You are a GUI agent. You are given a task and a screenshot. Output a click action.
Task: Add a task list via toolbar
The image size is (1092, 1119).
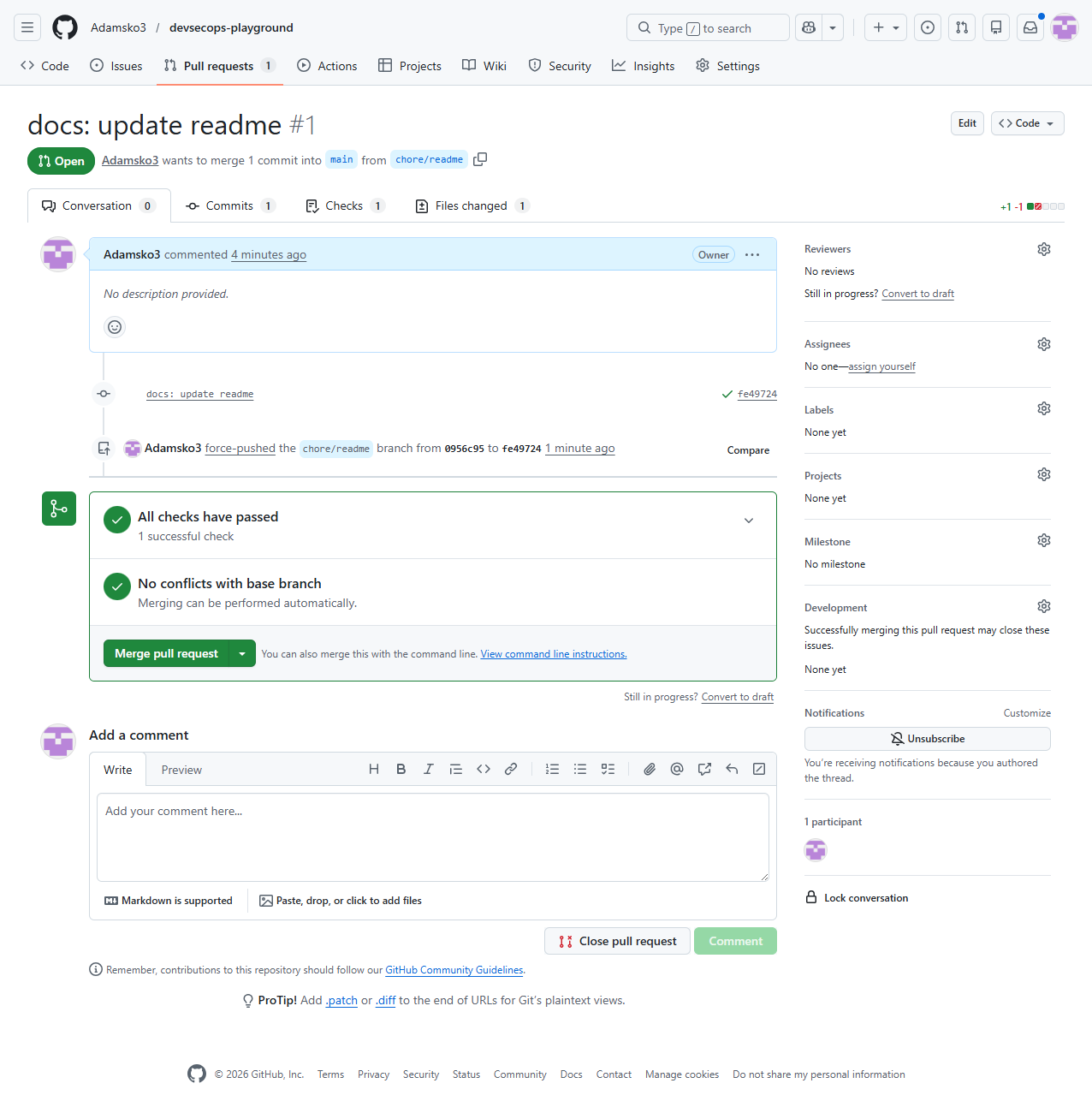click(608, 769)
